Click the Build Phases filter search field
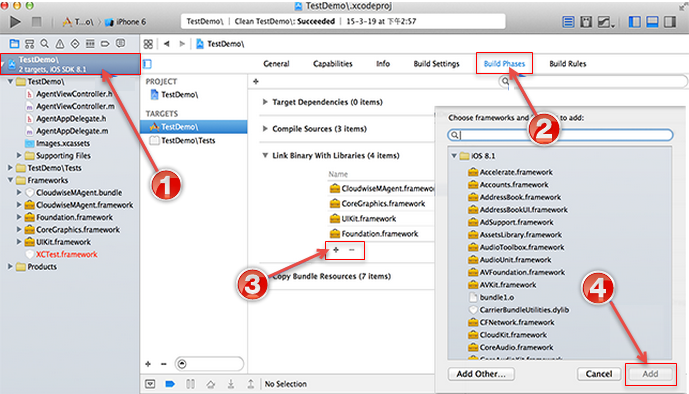689x394 pixels. 593,81
